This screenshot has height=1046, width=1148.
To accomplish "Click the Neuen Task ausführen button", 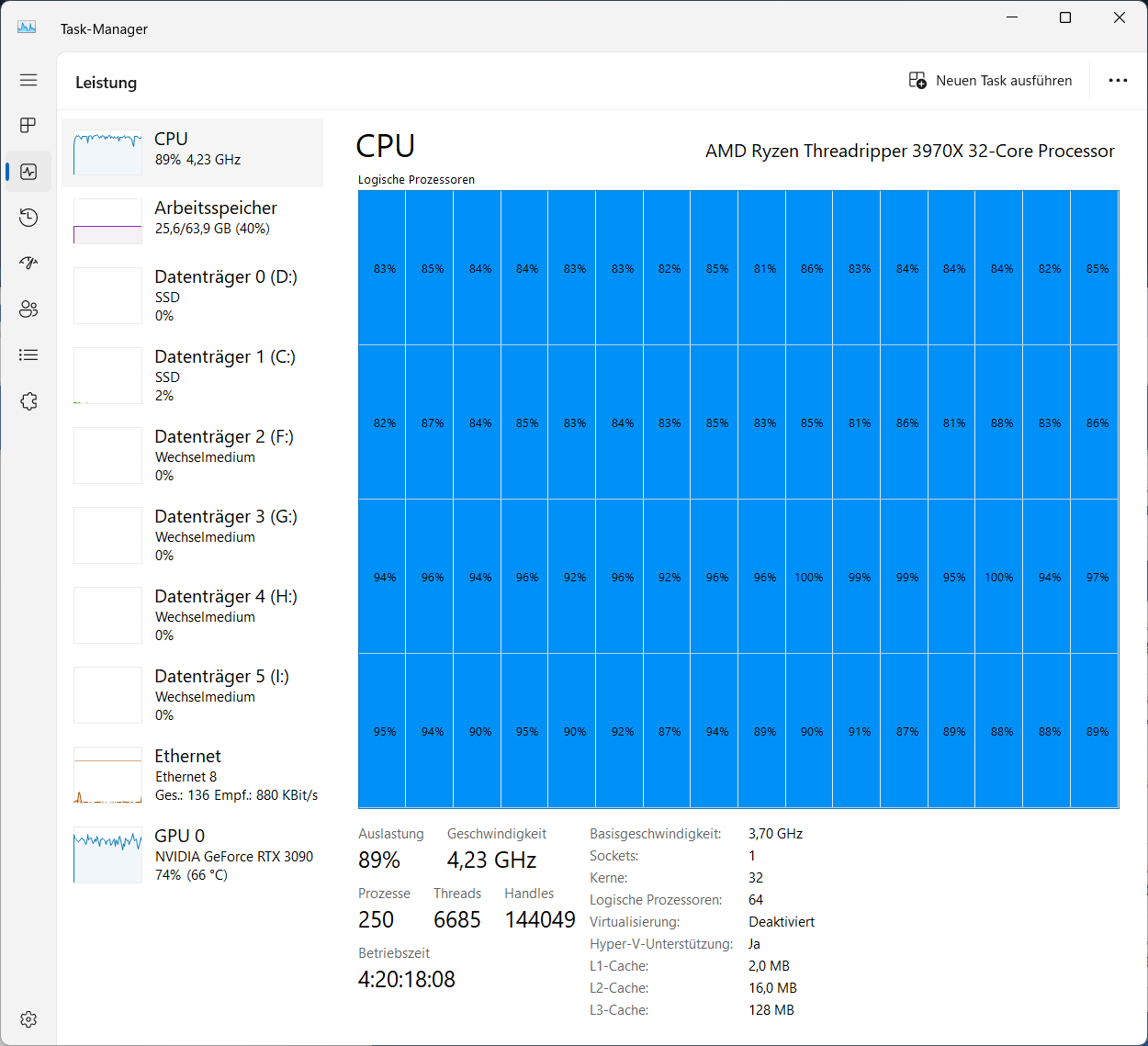I will pos(990,80).
